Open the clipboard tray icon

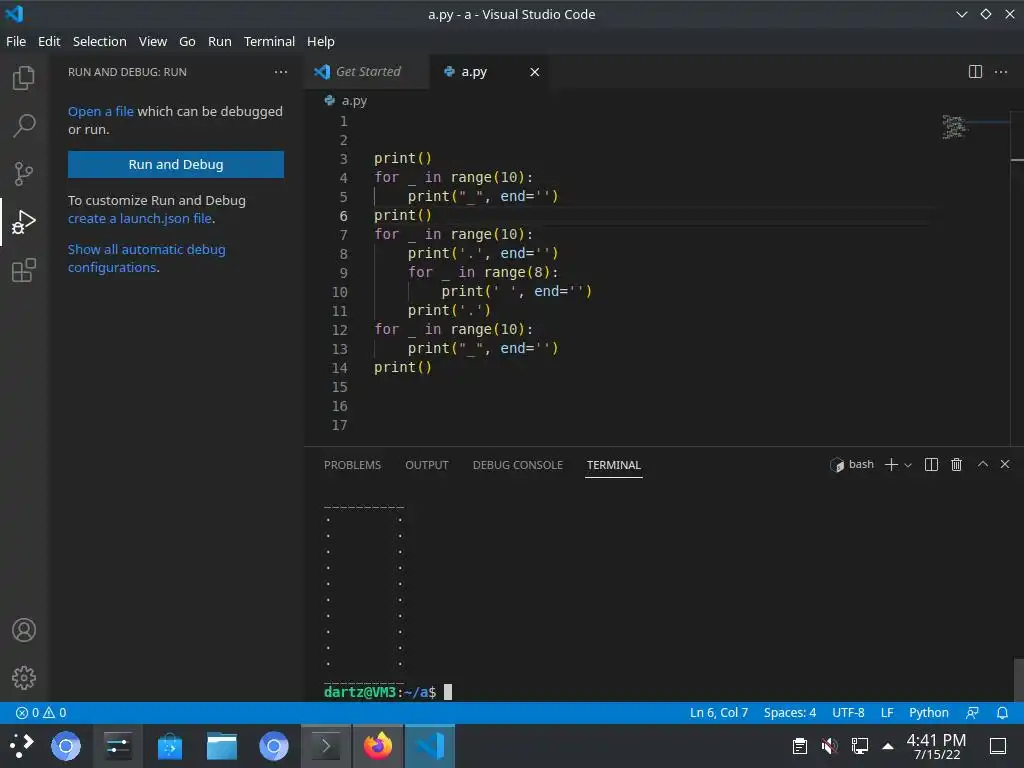coord(799,745)
